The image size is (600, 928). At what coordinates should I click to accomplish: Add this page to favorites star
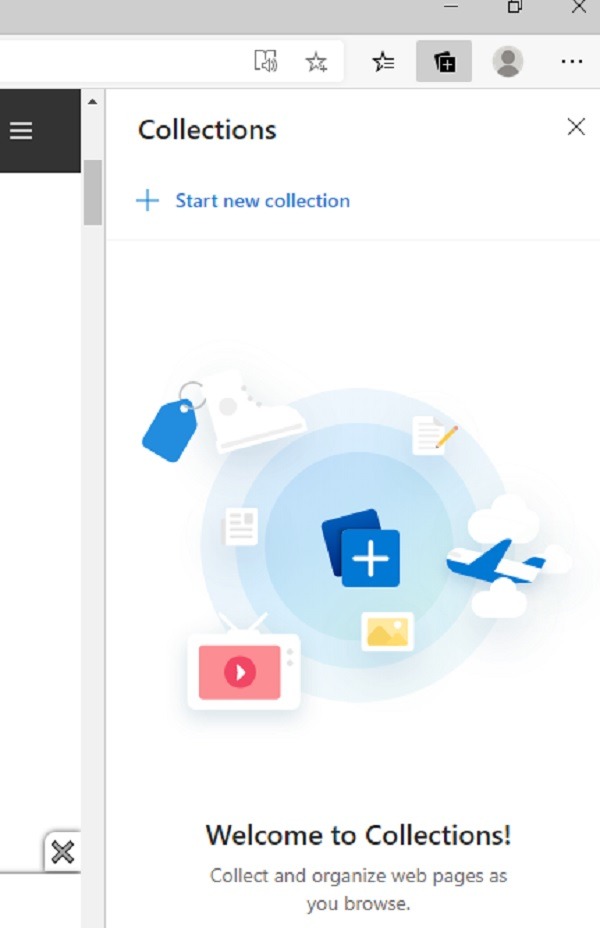(x=316, y=62)
